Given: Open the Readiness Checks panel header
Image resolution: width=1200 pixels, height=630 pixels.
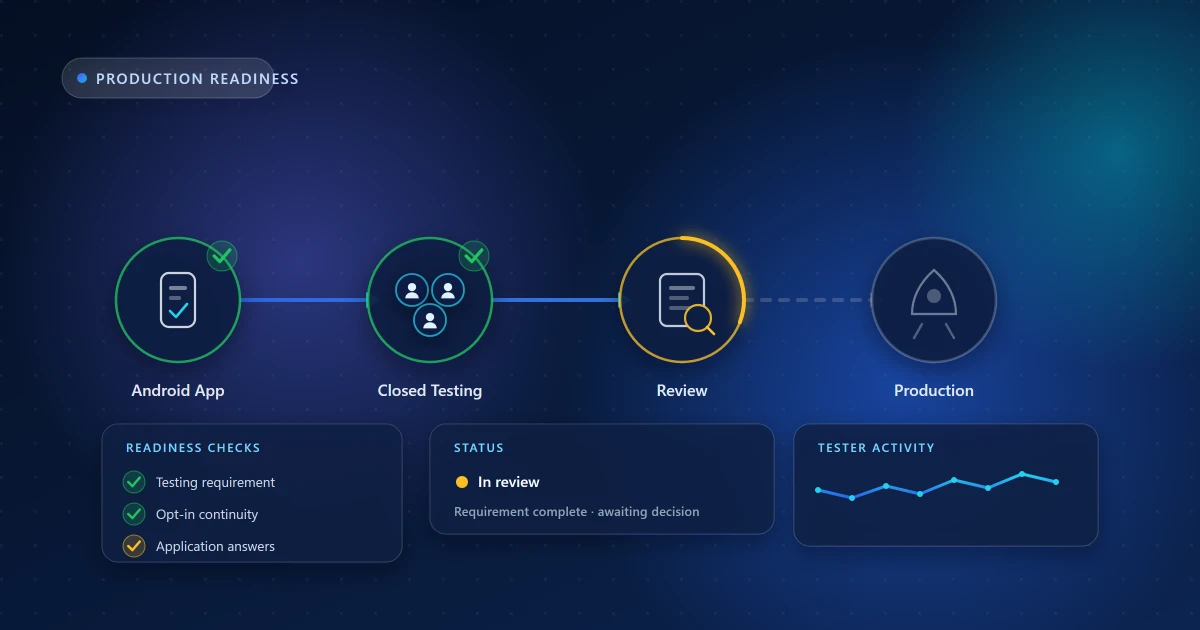Looking at the screenshot, I should (x=193, y=448).
